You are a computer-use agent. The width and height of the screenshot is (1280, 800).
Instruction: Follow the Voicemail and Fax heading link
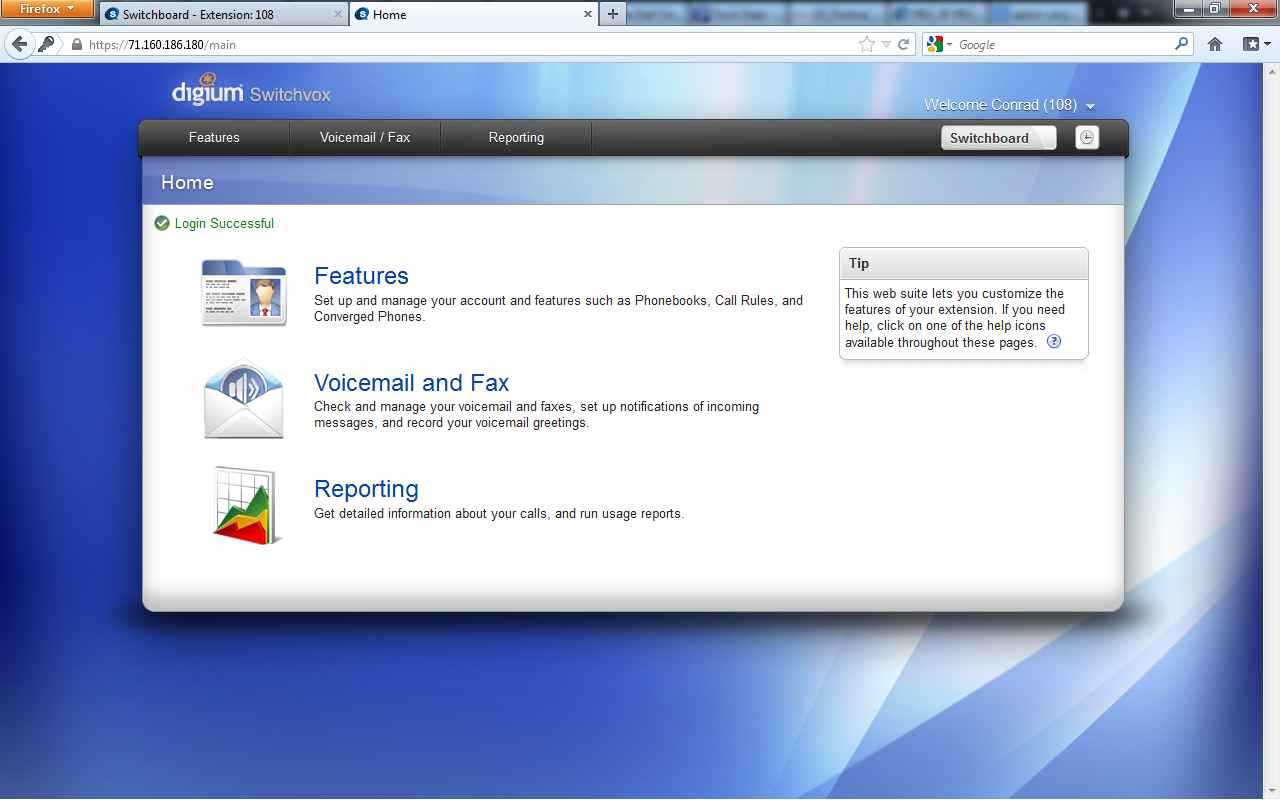pos(411,383)
